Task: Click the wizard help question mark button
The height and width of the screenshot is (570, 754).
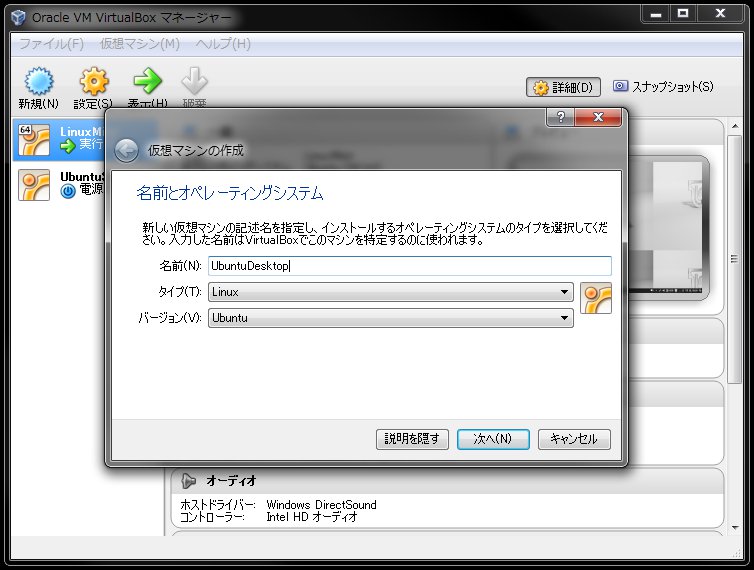Action: (x=560, y=117)
